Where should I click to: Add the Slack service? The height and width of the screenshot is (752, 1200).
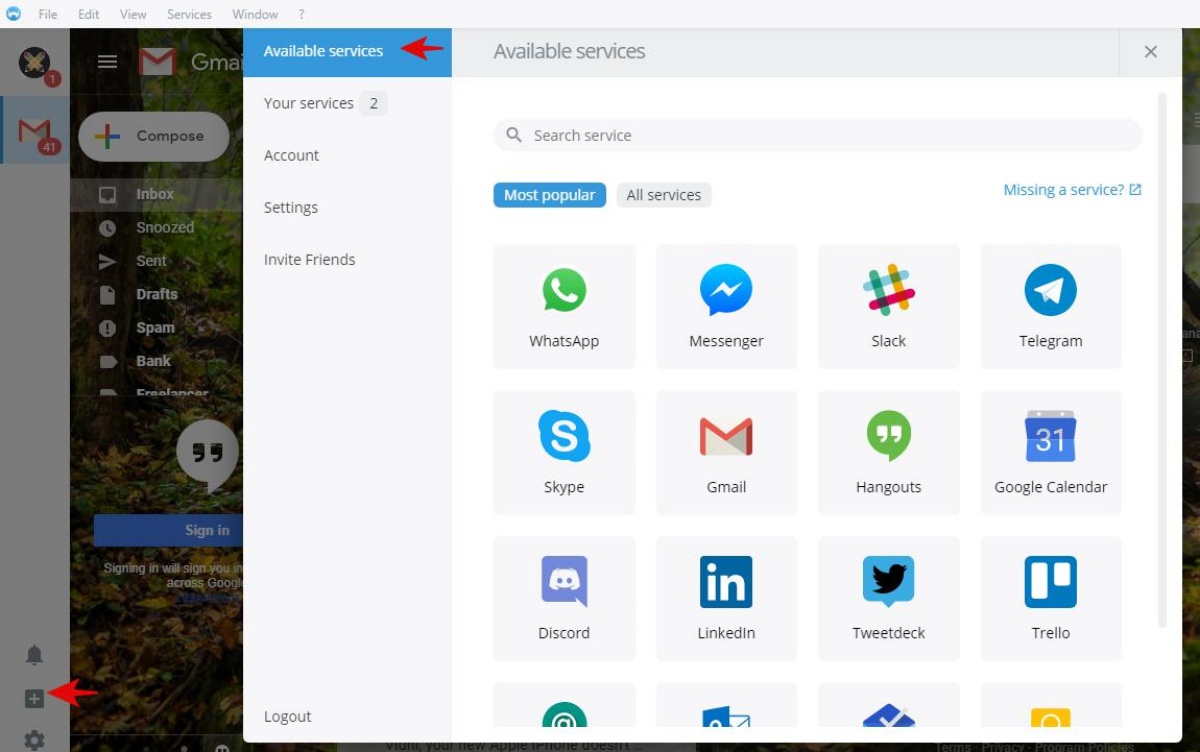[888, 307]
